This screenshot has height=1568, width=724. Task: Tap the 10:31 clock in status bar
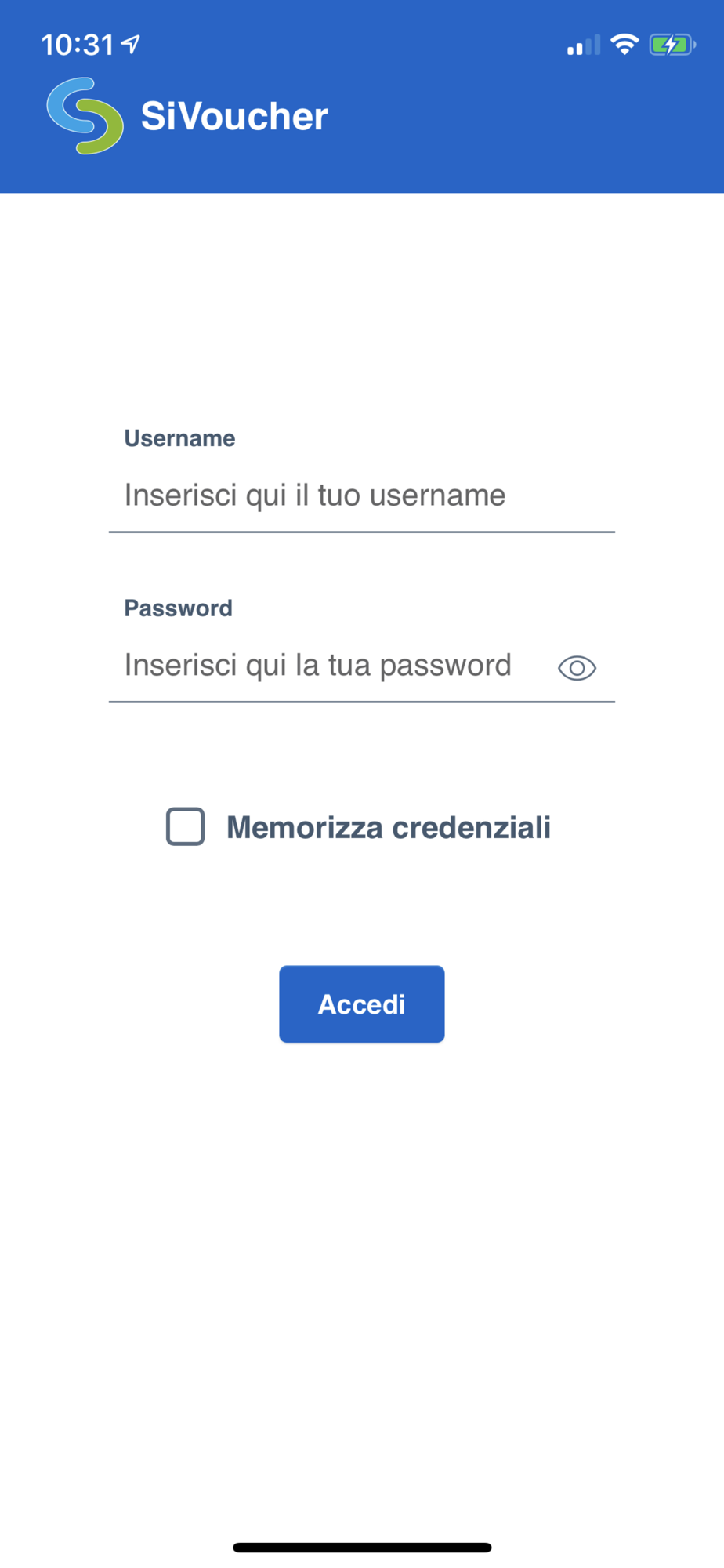point(78,45)
